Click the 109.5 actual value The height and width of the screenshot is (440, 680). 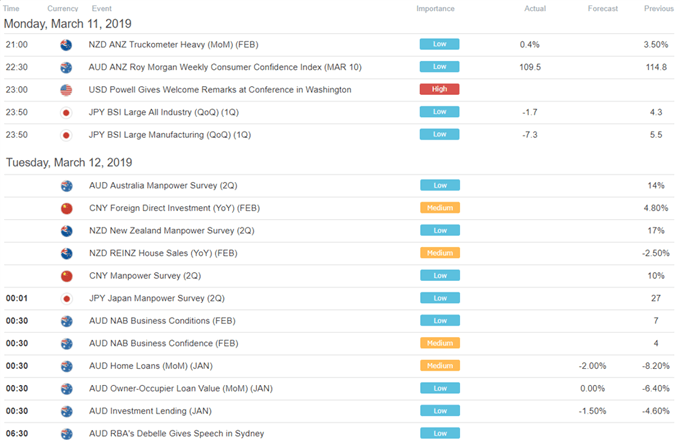530,67
